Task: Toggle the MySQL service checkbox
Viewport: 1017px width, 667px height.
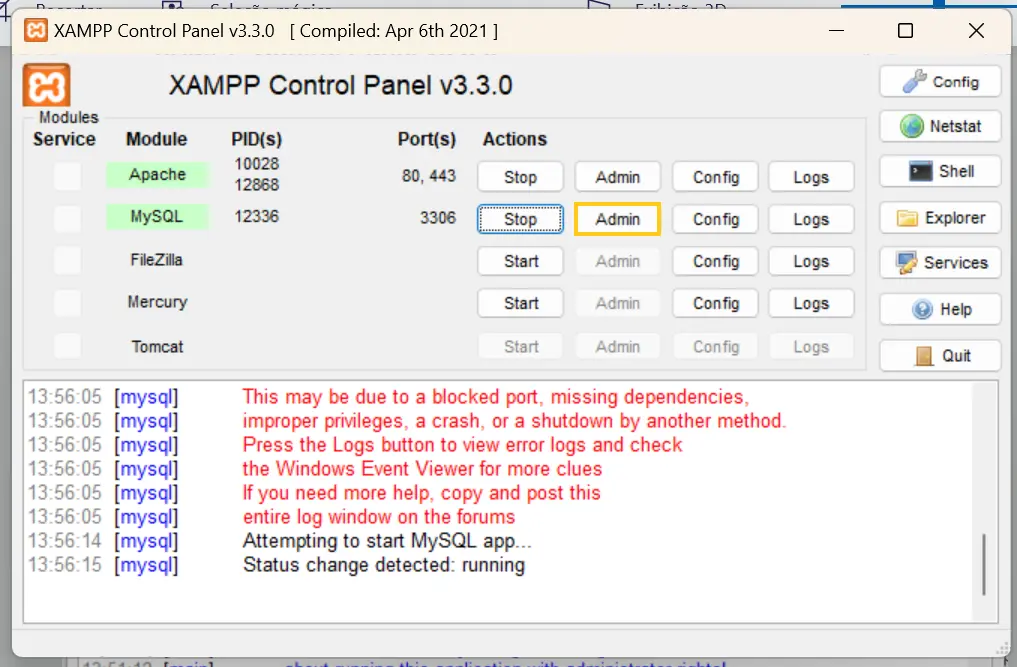Action: click(x=67, y=218)
